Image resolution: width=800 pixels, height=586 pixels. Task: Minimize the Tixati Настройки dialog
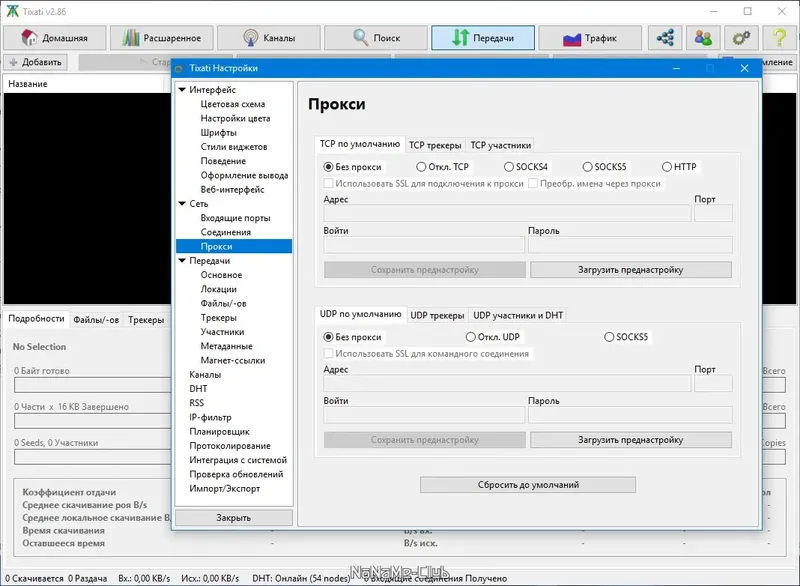pos(676,68)
